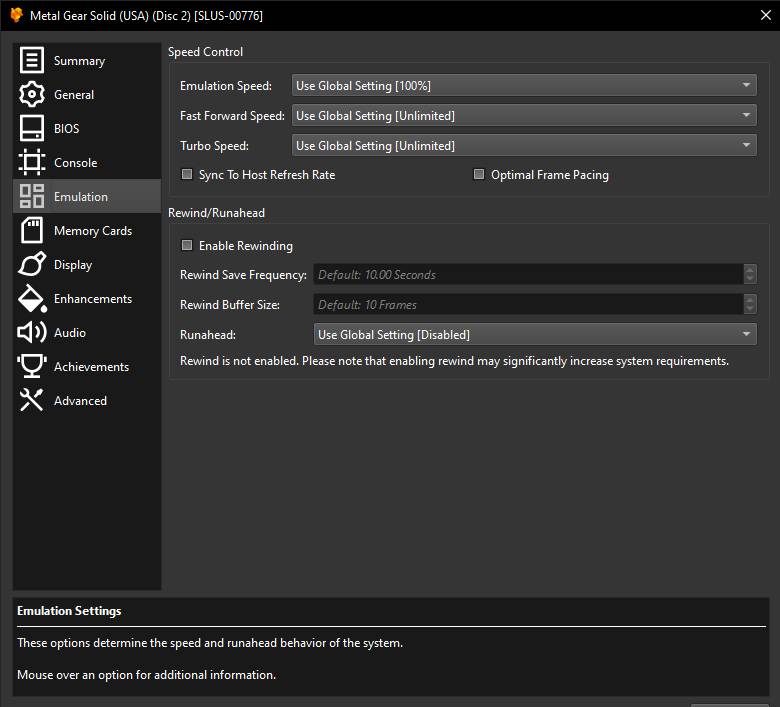Click the Display paintbrush icon
Screen dimensions: 780x707
coord(32,264)
